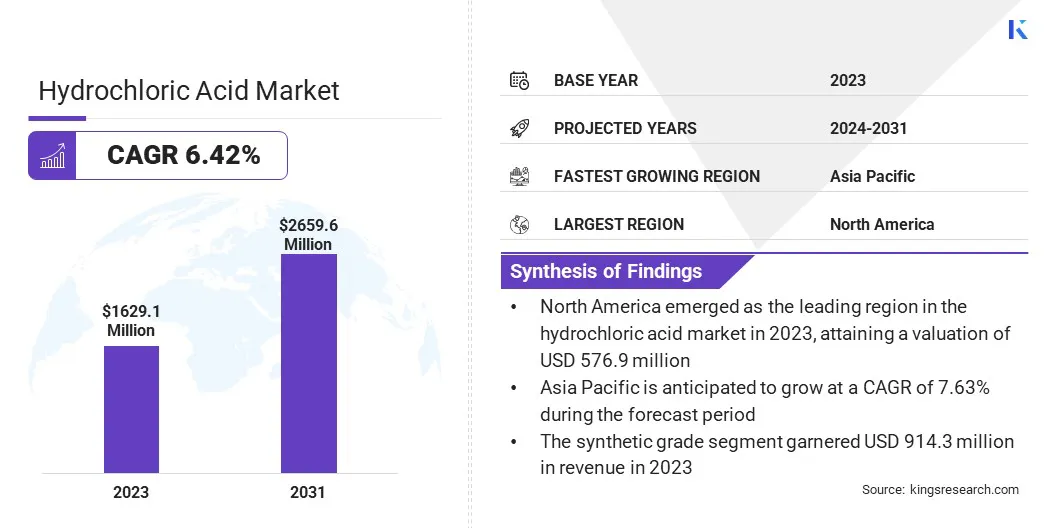Select the 2031 purple bar

(x=308, y=363)
